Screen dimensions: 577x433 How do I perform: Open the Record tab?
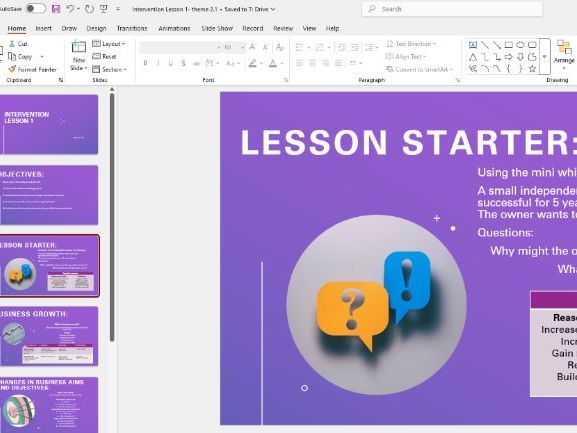click(x=253, y=28)
